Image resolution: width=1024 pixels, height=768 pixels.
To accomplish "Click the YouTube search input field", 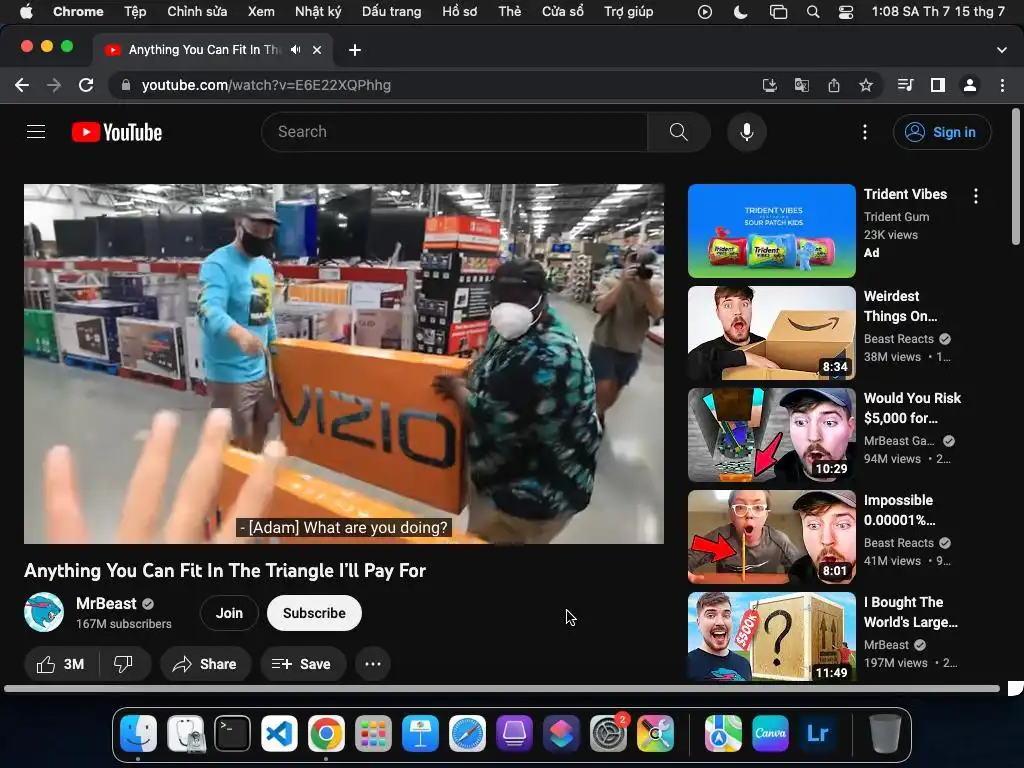I will [455, 132].
